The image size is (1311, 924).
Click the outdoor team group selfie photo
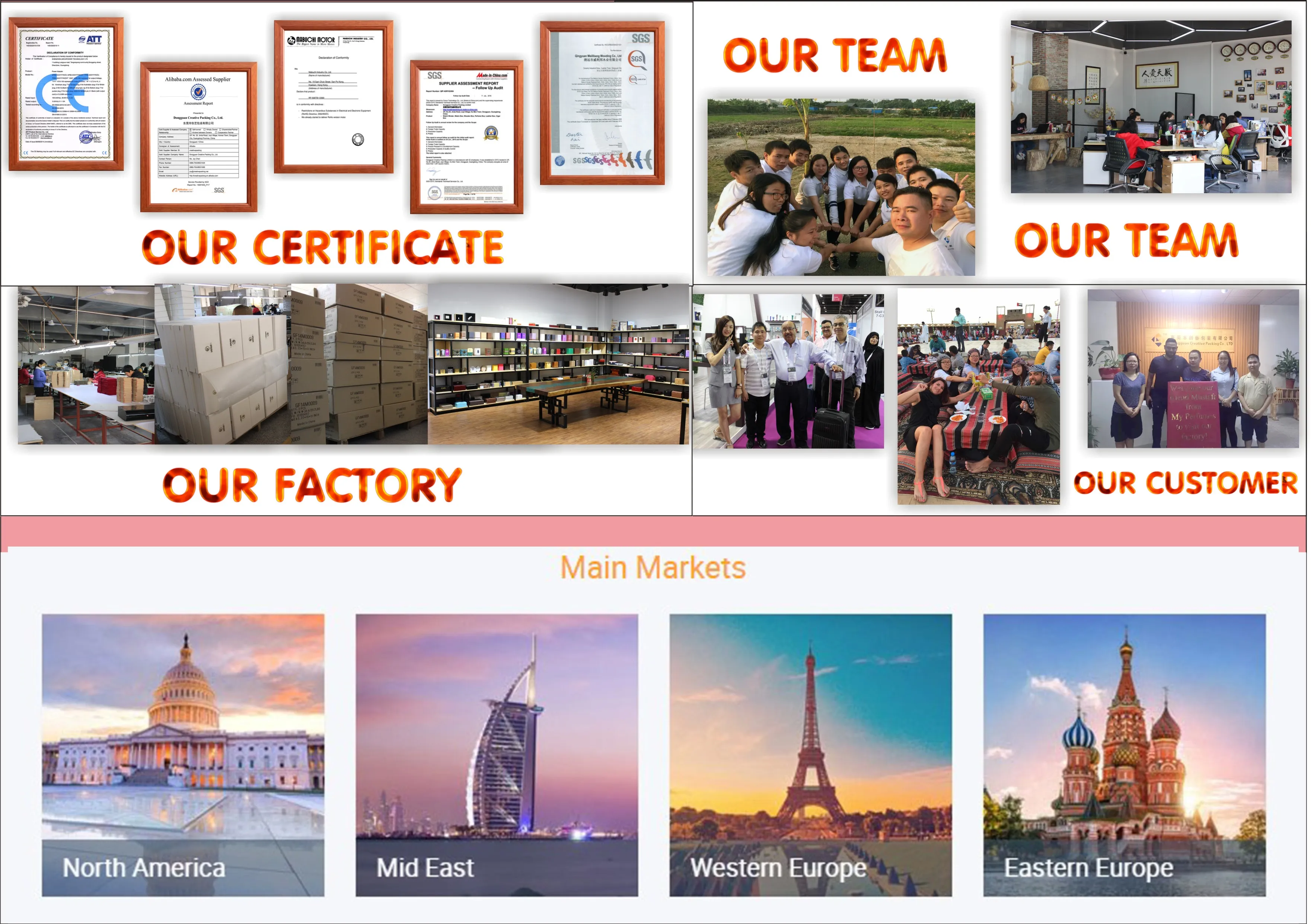tap(842, 187)
